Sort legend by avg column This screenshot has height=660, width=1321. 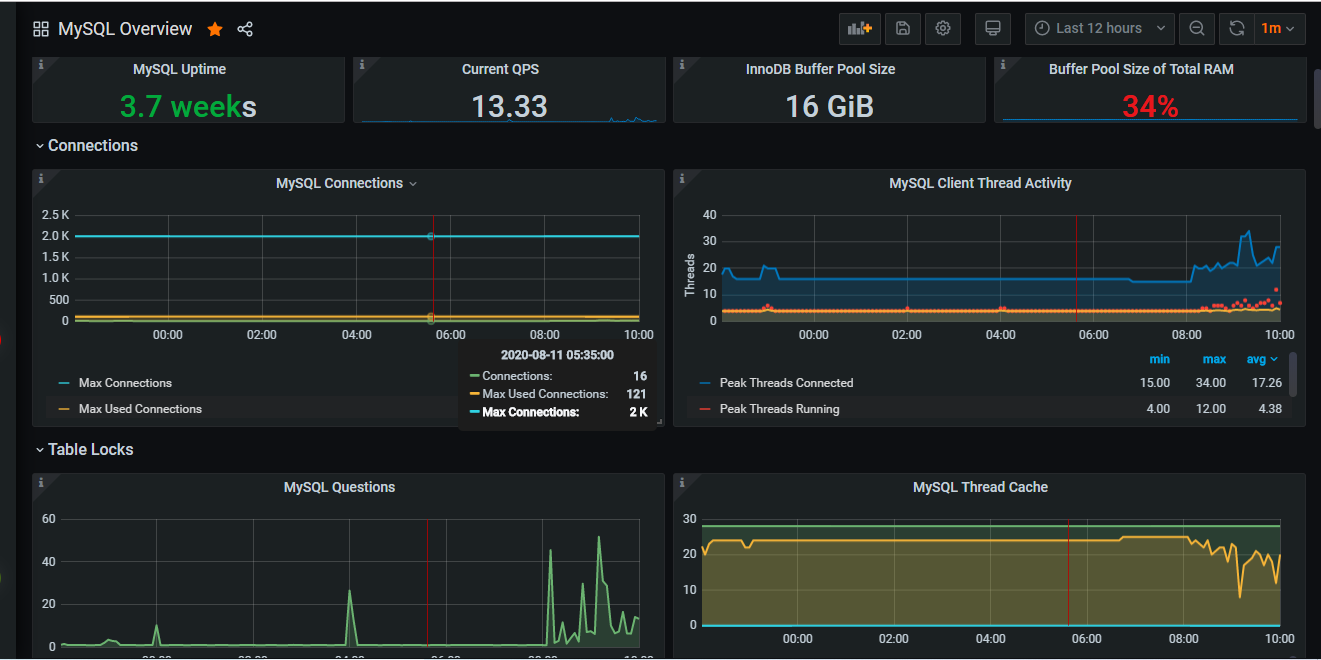tap(1262, 359)
